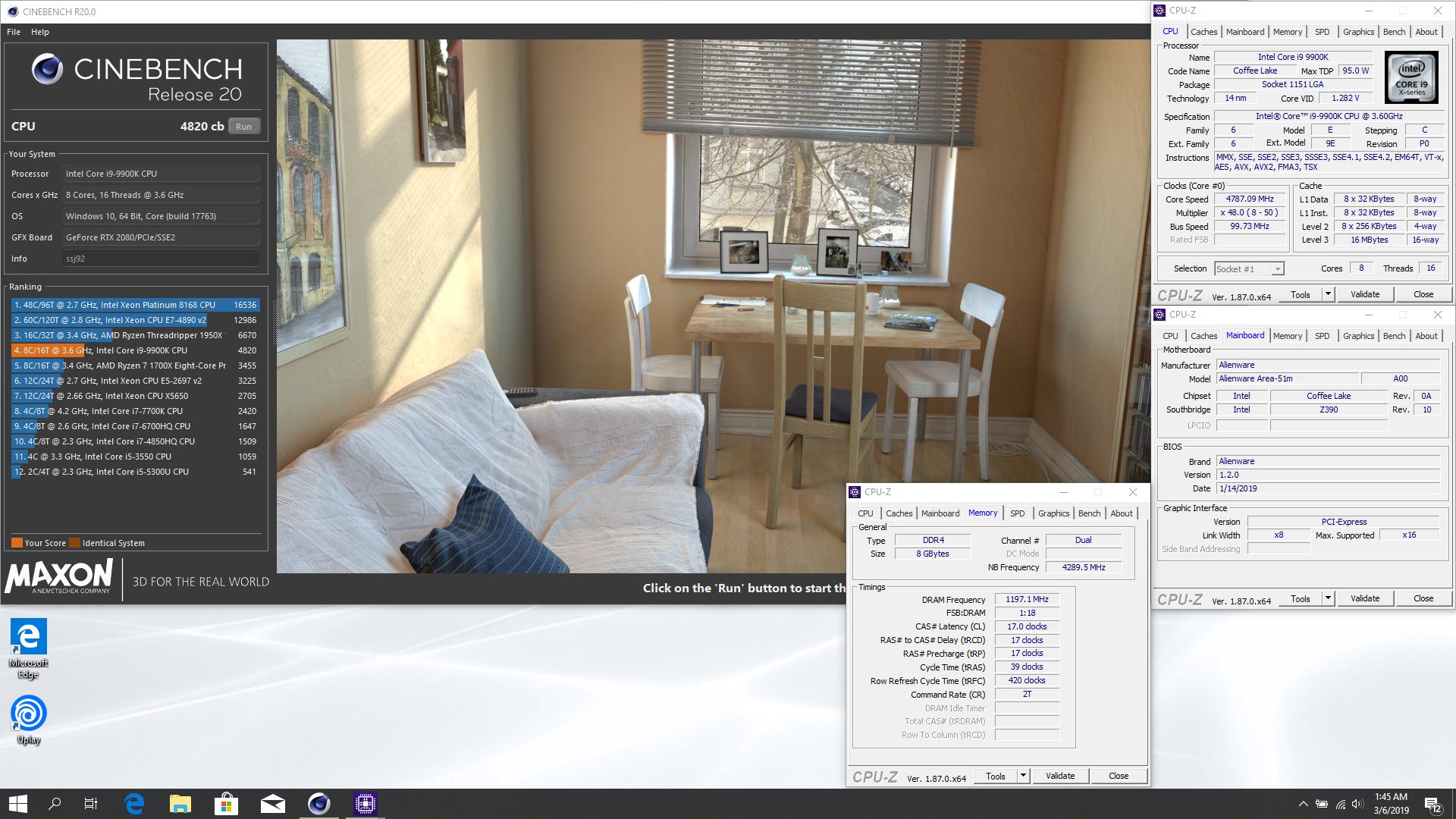Open Cinebench Help menu
This screenshot has height=819, width=1456.
pos(40,32)
